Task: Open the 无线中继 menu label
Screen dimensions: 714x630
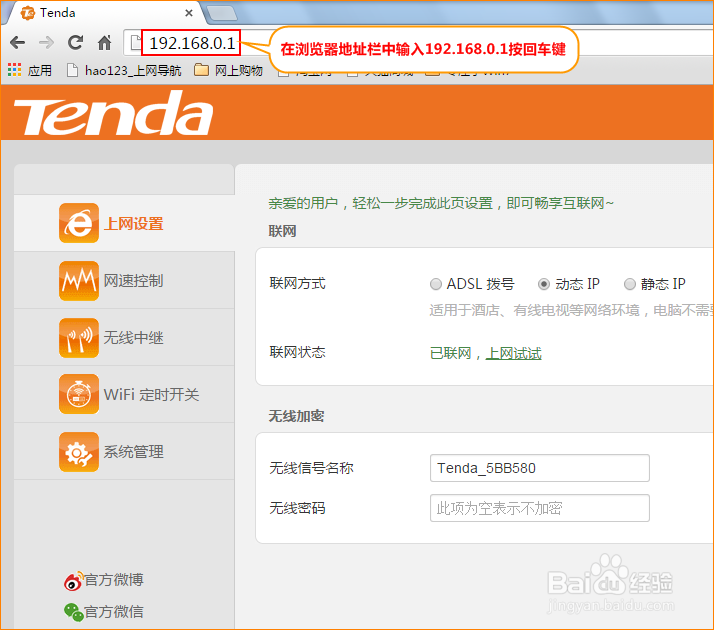Action: [x=133, y=337]
